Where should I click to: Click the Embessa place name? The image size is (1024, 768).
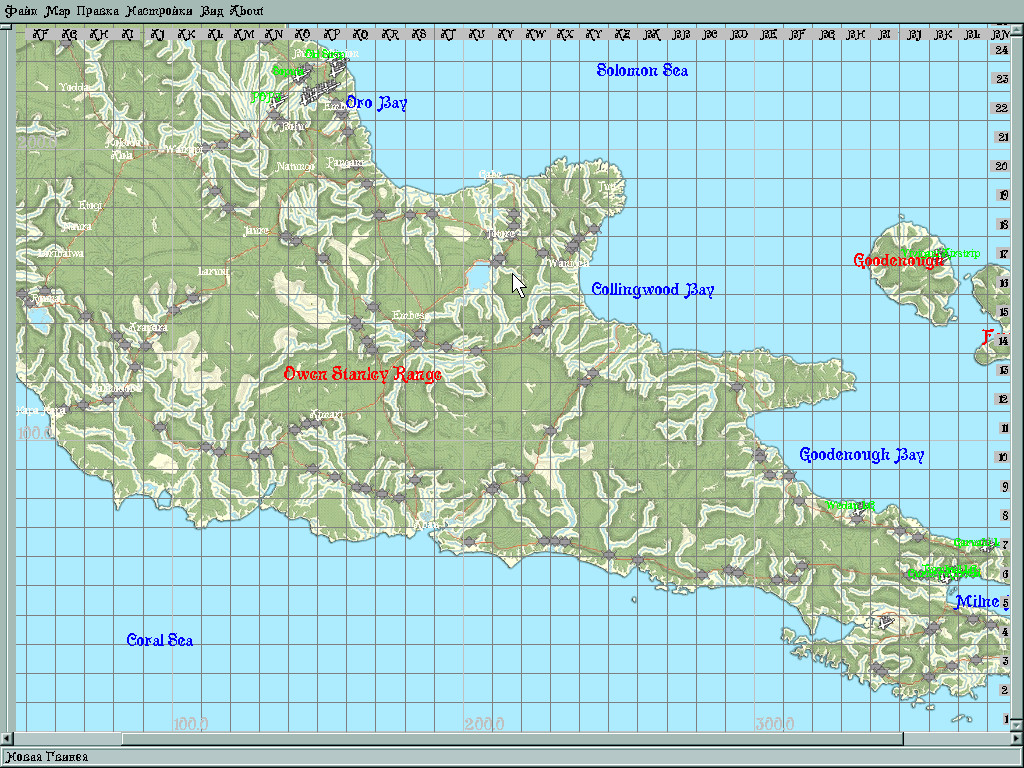tap(411, 315)
